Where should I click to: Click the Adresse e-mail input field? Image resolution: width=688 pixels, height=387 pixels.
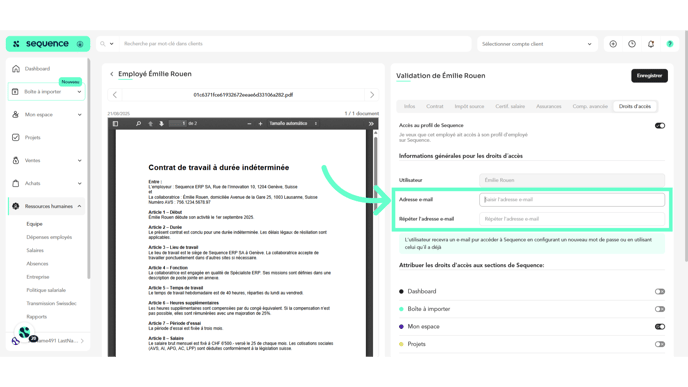point(572,200)
